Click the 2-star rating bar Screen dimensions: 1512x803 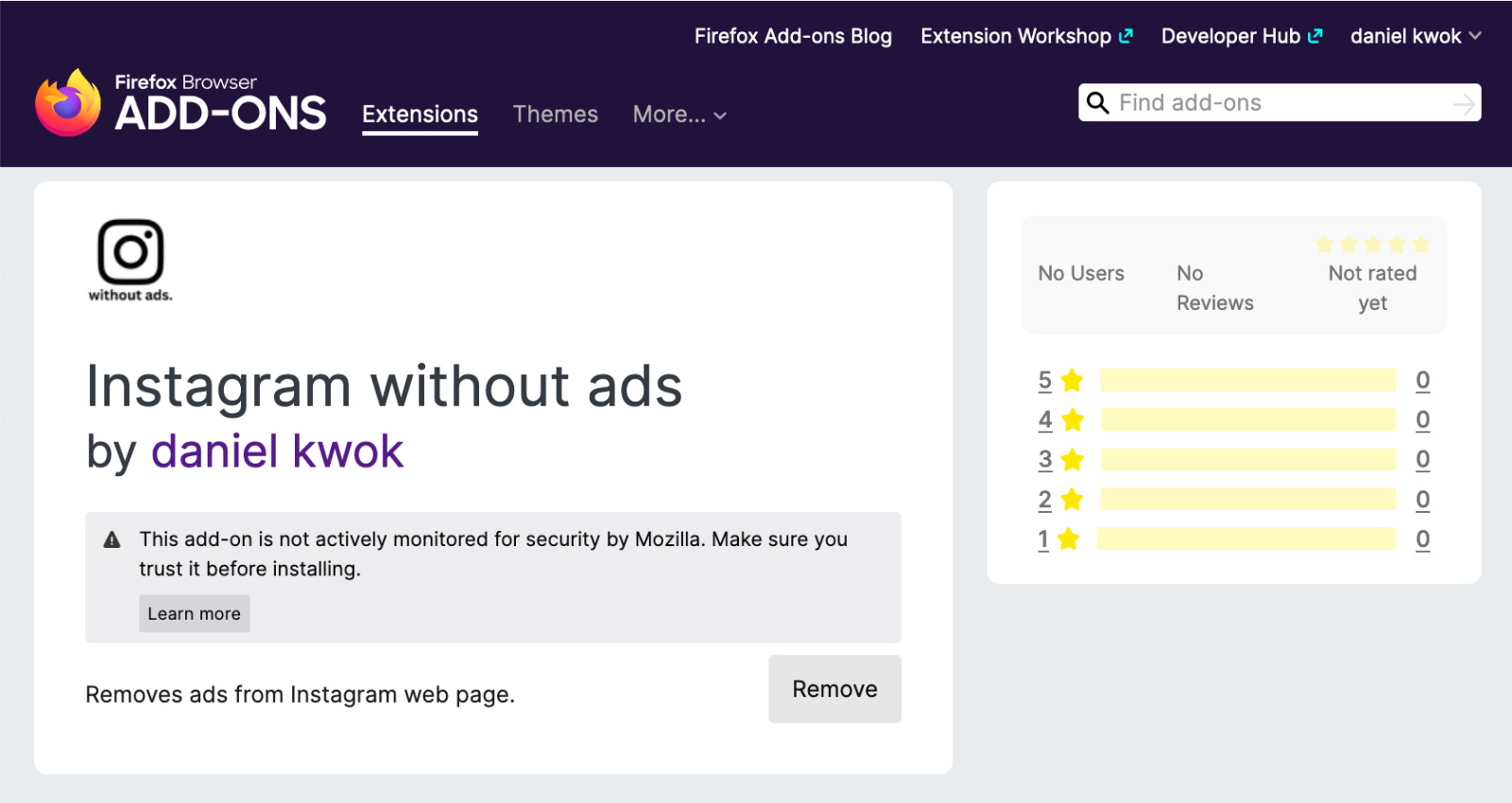1247,499
